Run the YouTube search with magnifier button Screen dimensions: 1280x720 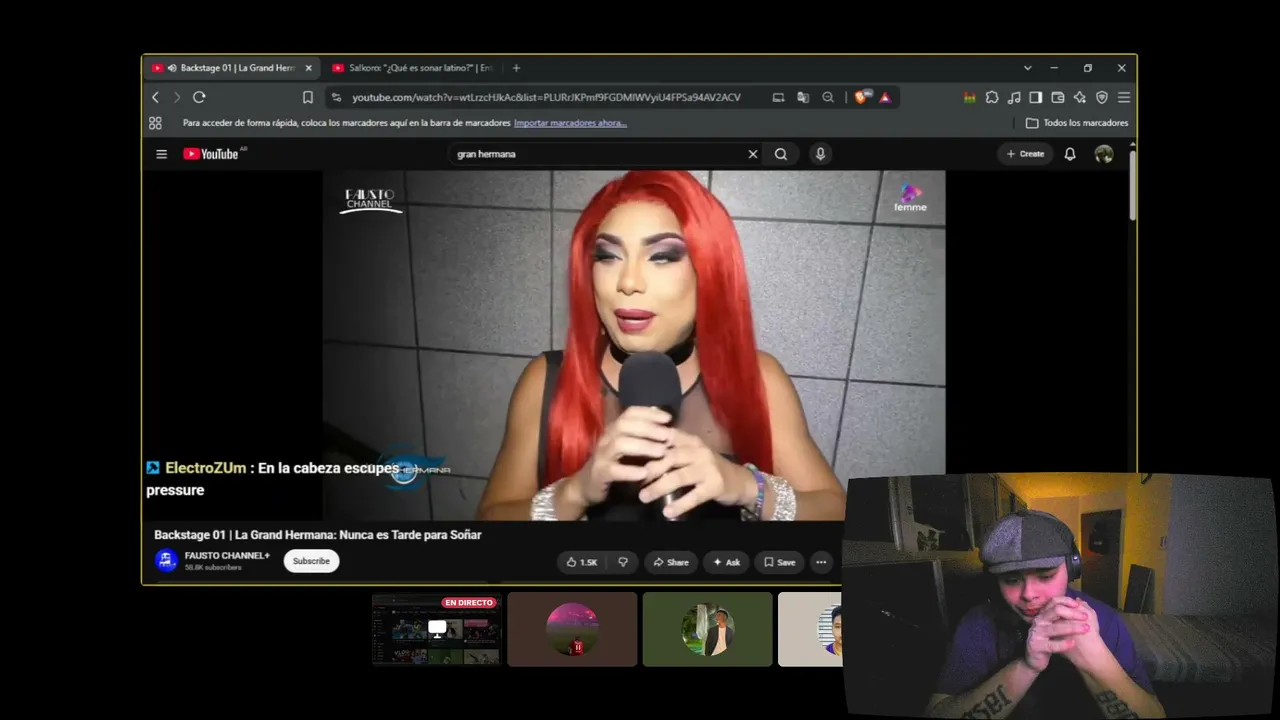tap(781, 154)
